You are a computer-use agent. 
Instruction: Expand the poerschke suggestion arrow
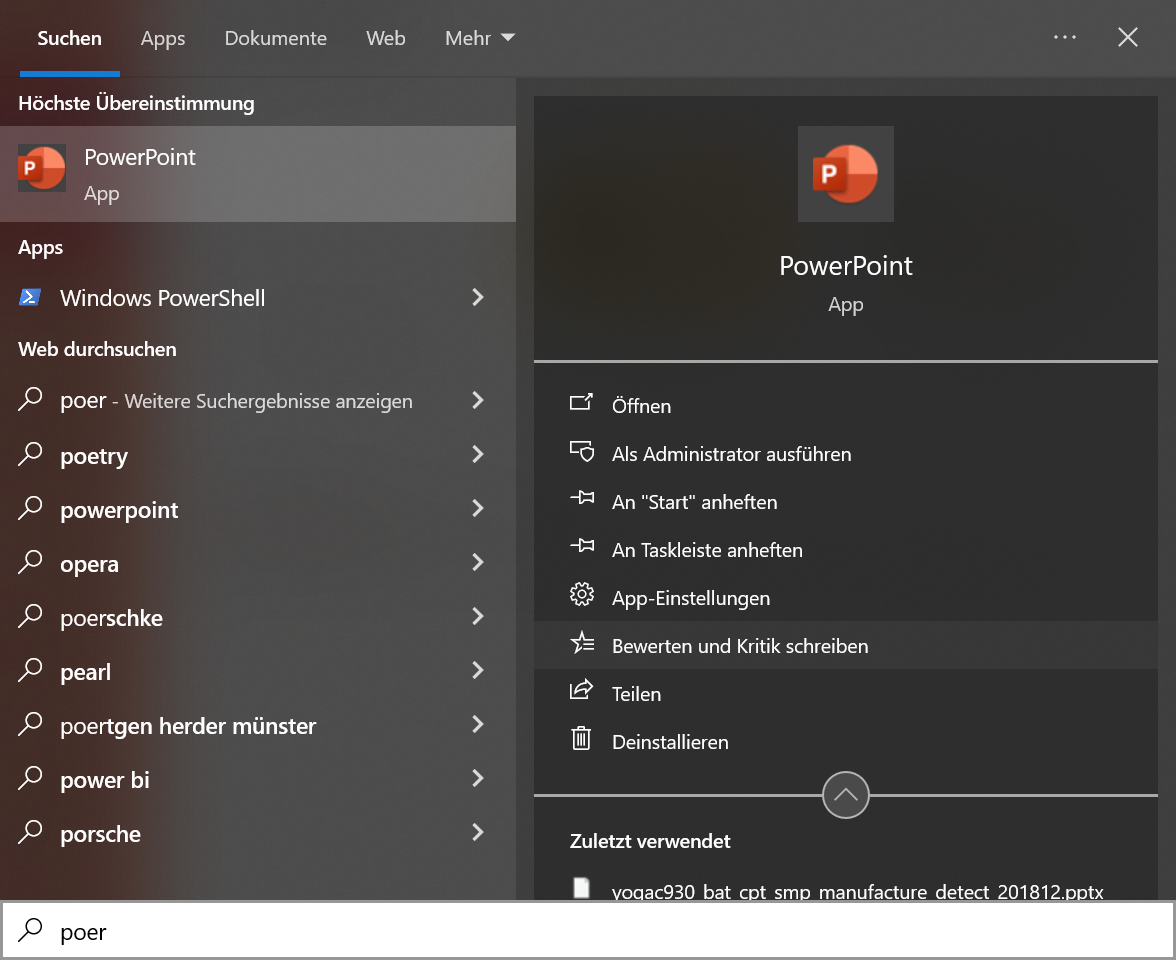click(x=478, y=616)
